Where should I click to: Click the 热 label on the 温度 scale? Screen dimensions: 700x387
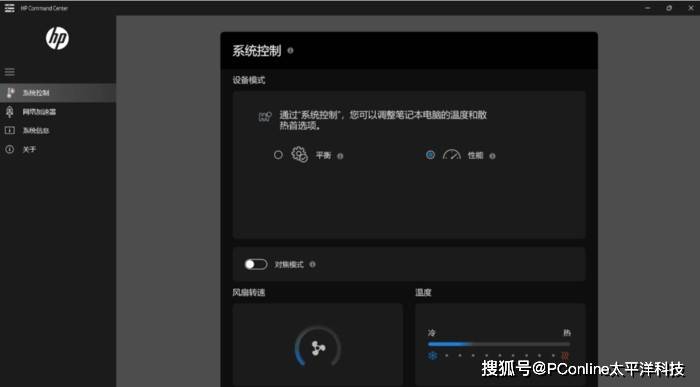(567, 333)
